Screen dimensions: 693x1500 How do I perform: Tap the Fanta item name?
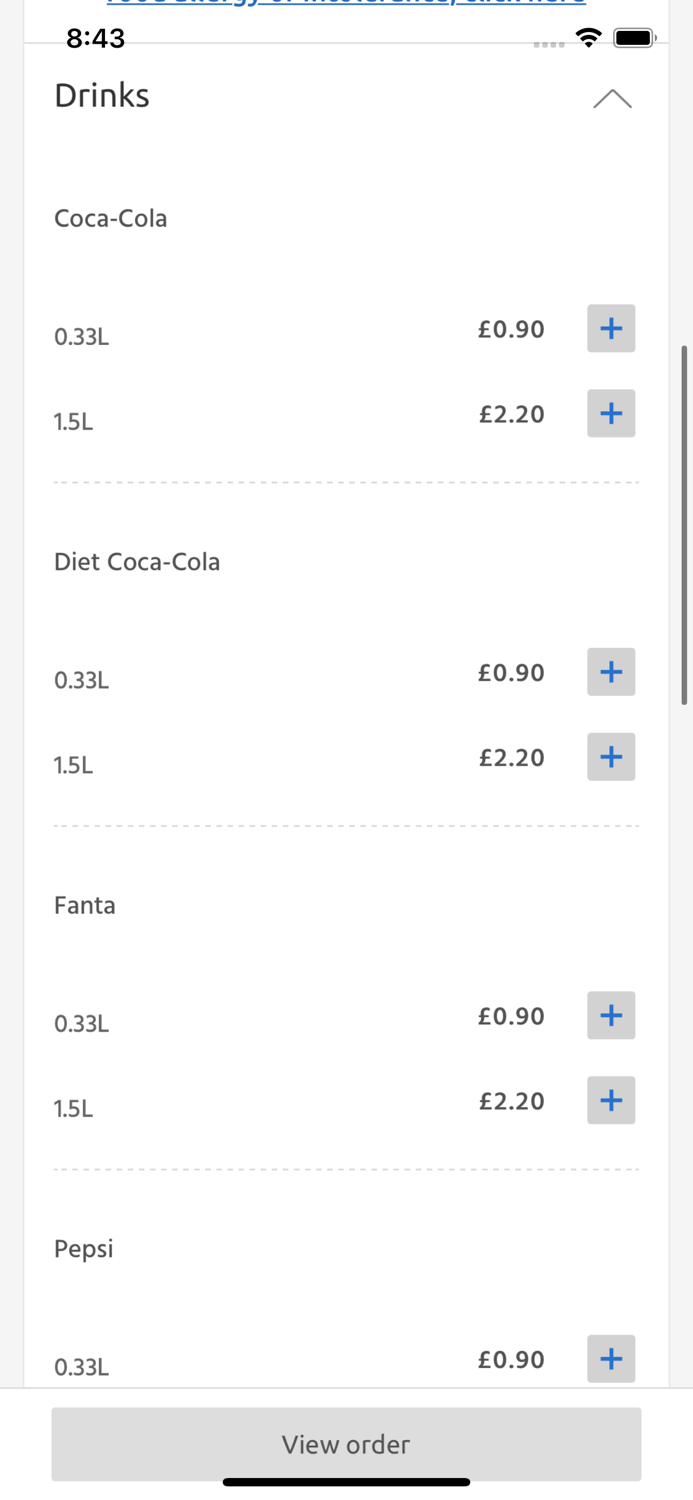point(85,905)
